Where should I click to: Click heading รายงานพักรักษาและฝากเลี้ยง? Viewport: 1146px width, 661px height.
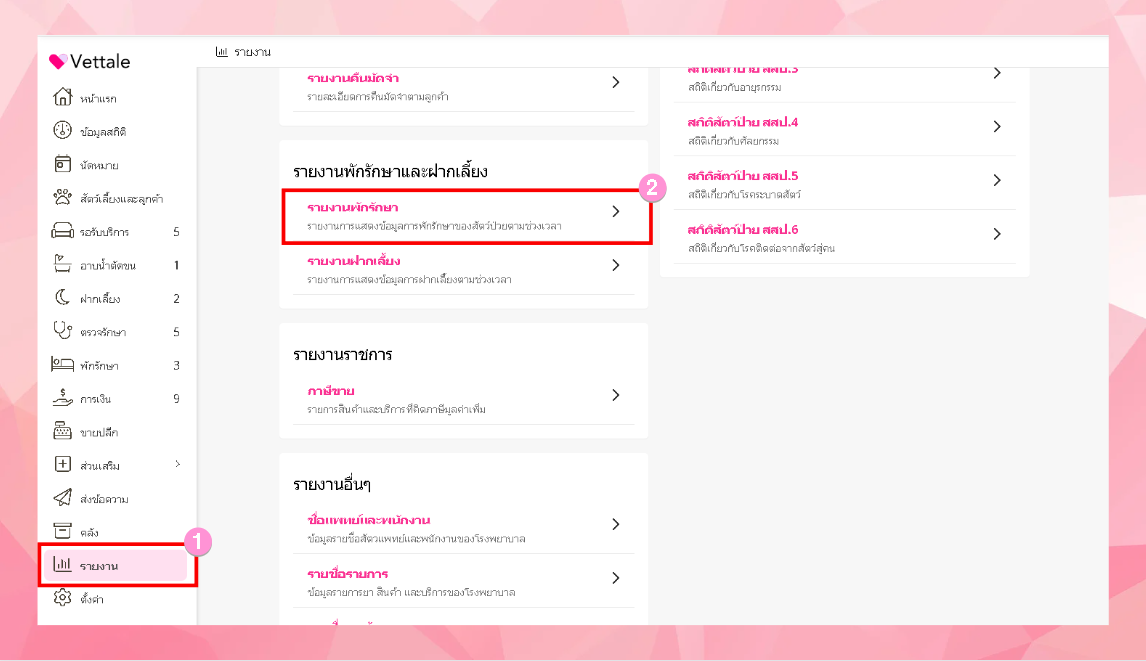pyautogui.click(x=390, y=172)
